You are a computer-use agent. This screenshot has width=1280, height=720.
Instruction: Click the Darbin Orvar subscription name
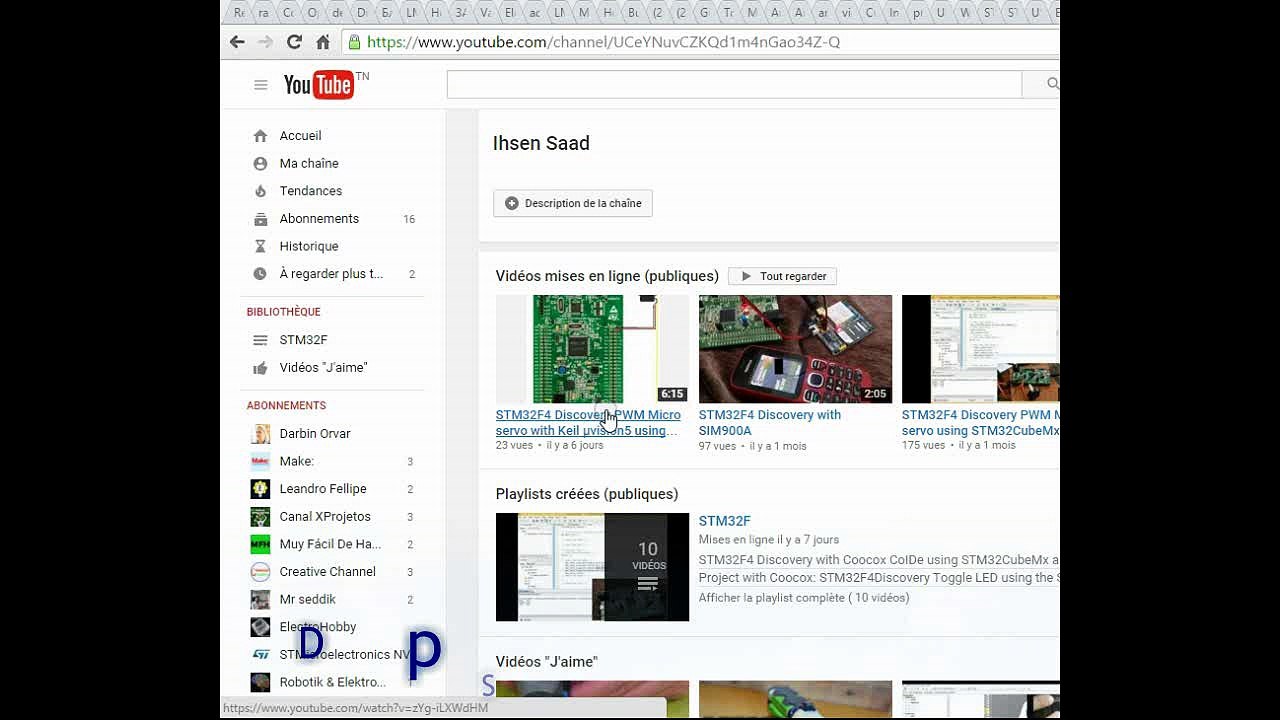pyautogui.click(x=315, y=434)
